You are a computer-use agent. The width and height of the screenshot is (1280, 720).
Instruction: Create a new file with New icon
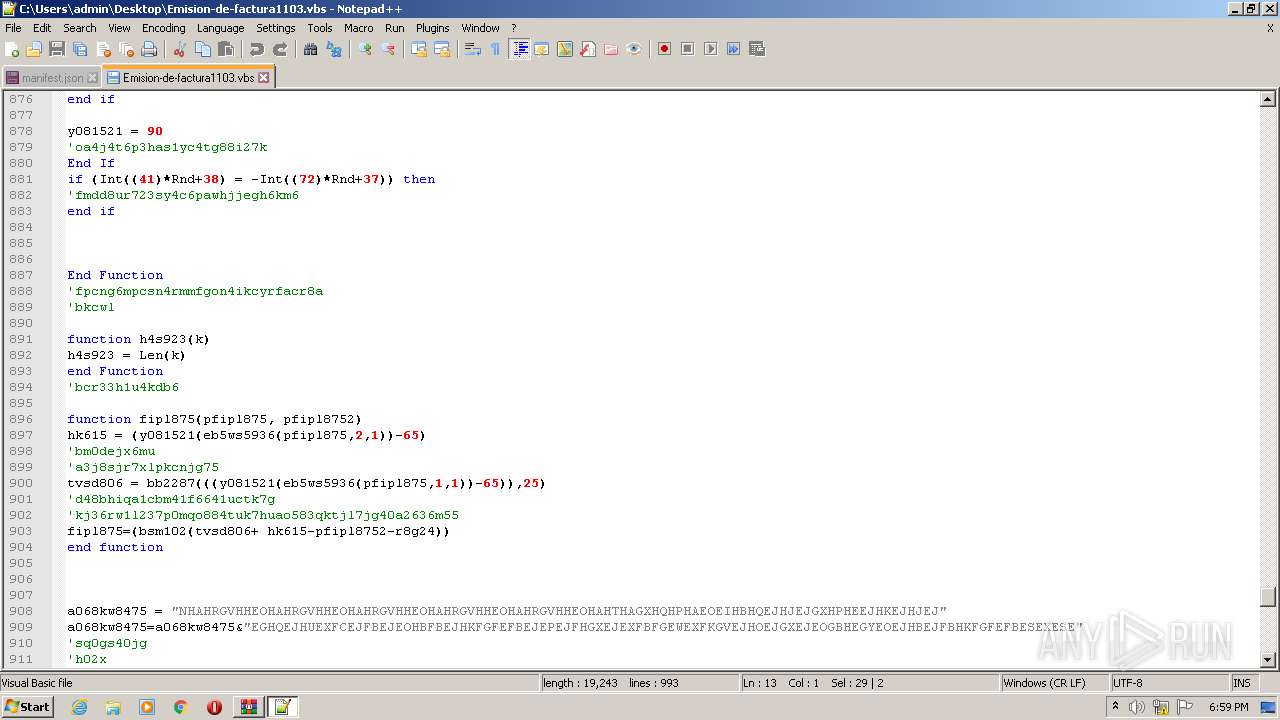12,49
